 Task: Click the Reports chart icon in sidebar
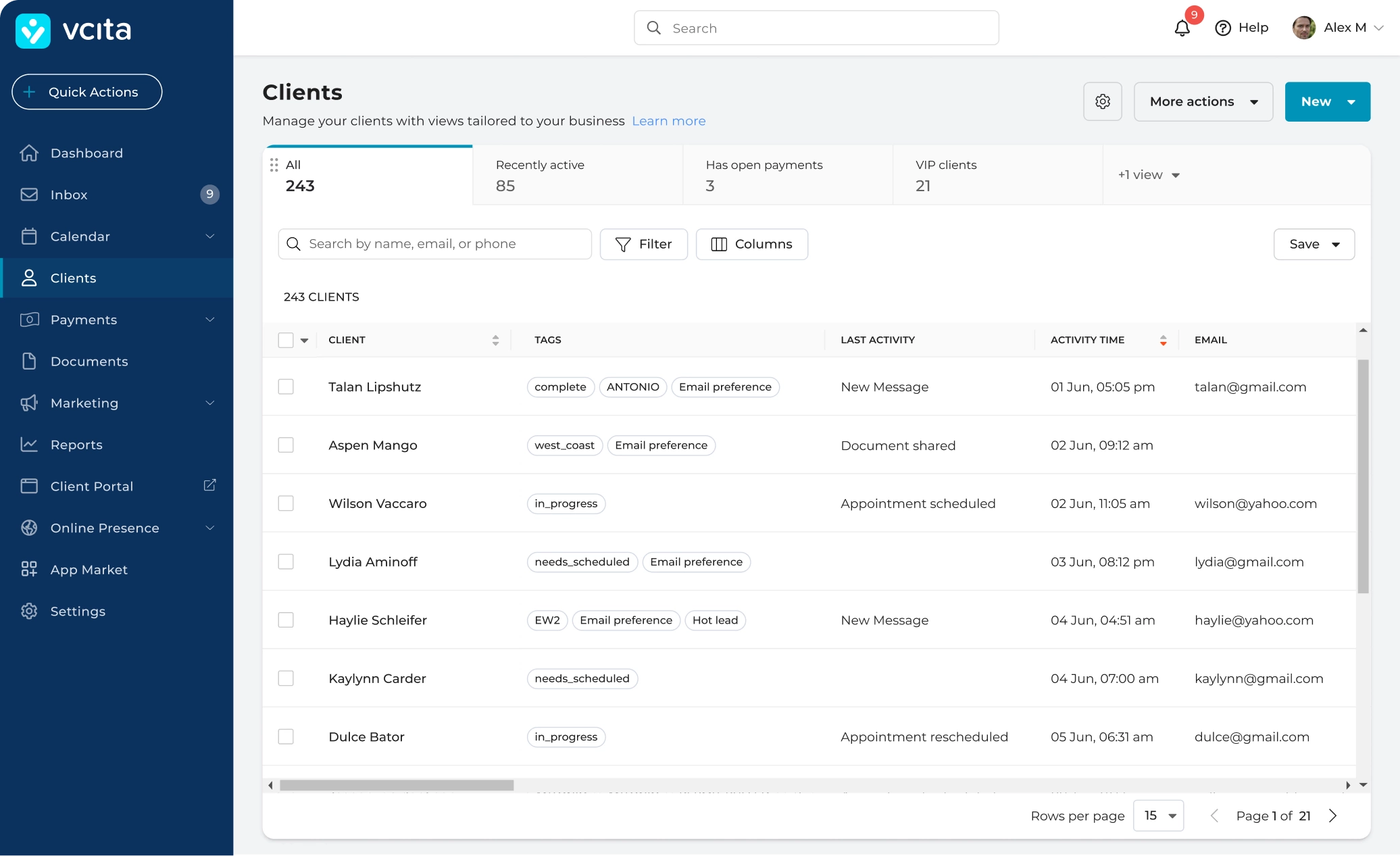point(29,445)
